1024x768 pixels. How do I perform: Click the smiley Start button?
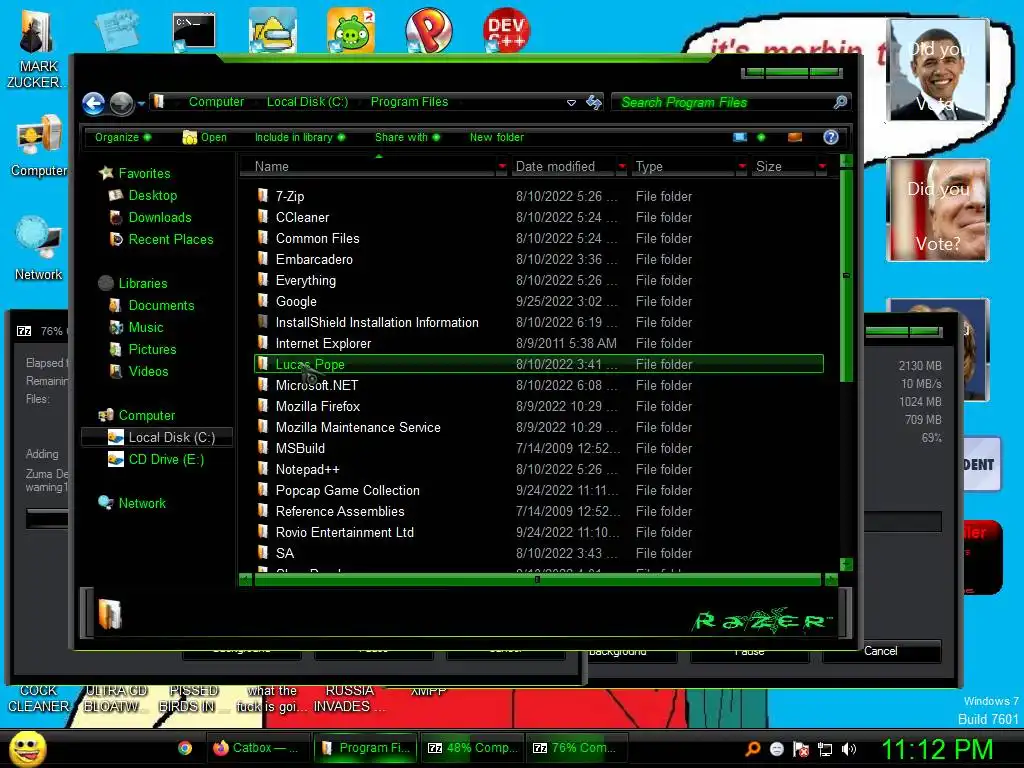pyautogui.click(x=27, y=749)
